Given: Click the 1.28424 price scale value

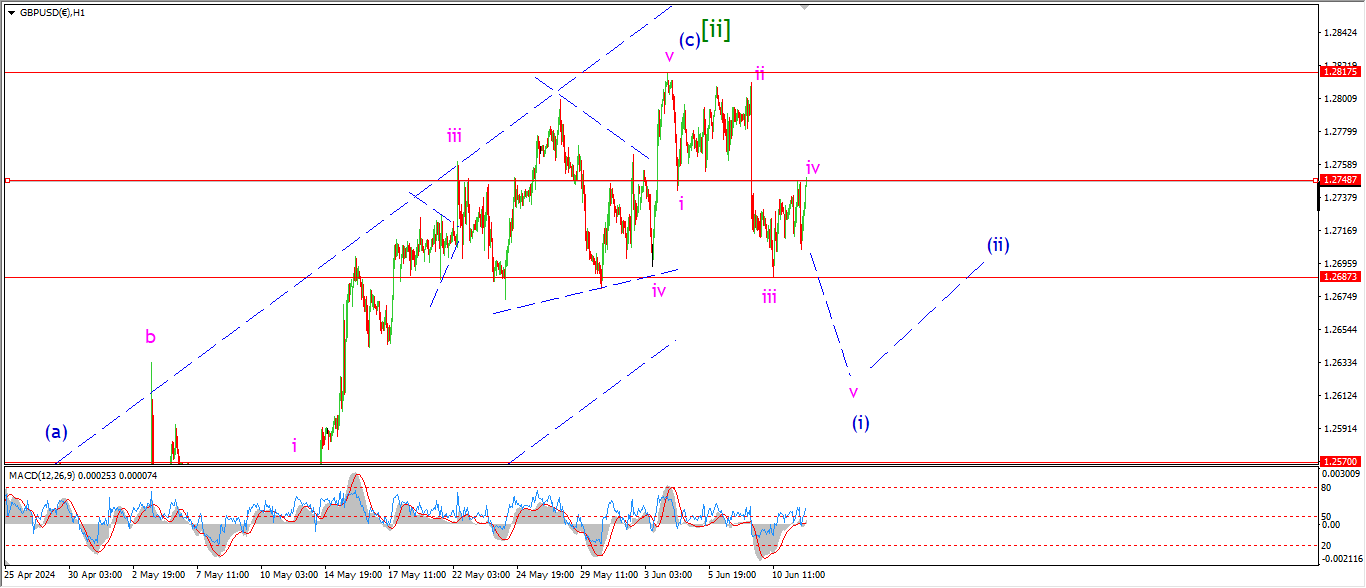Looking at the screenshot, I should point(1339,33).
